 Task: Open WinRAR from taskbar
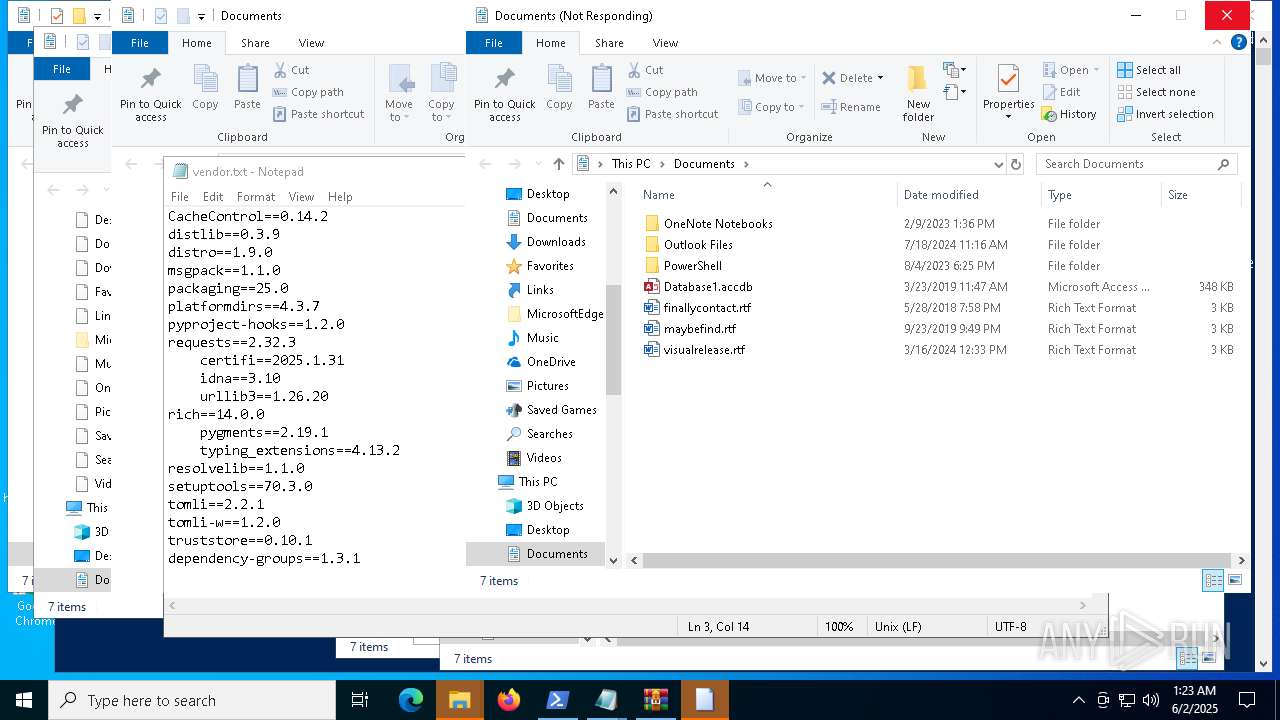point(656,700)
